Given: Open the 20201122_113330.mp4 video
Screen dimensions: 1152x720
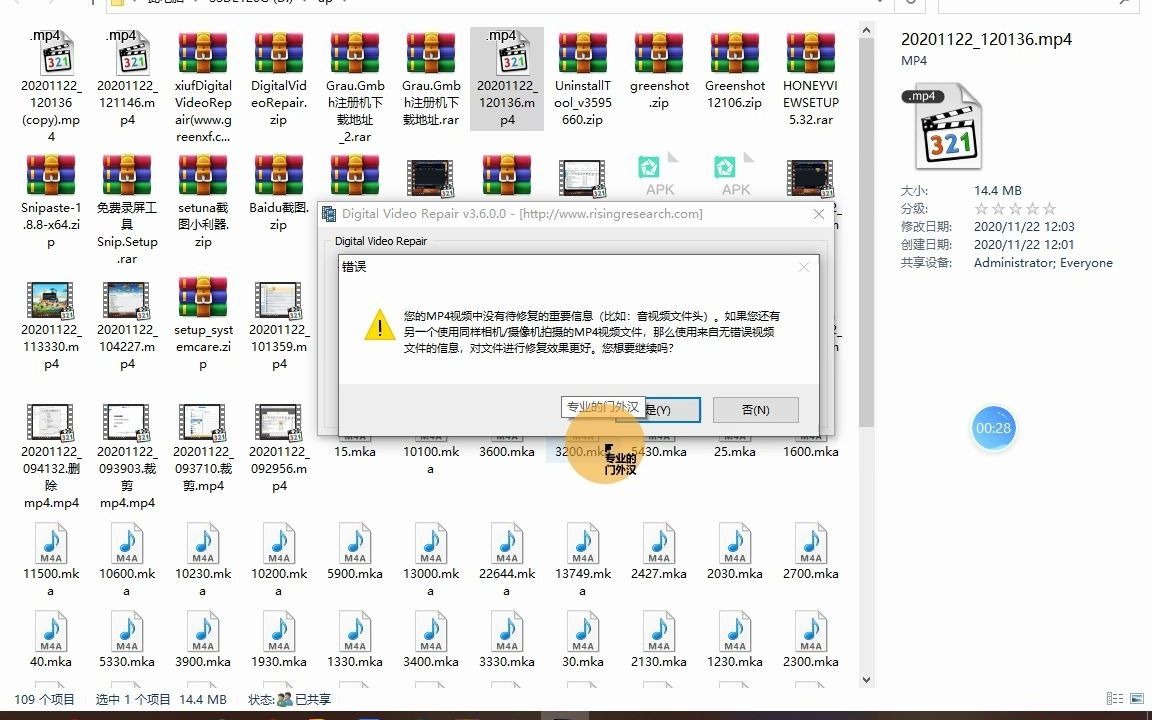Looking at the screenshot, I should [x=50, y=300].
